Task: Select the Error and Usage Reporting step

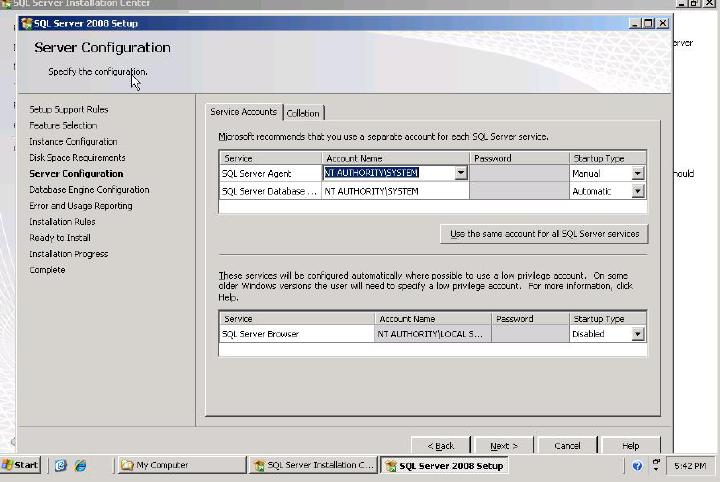Action: 81,206
